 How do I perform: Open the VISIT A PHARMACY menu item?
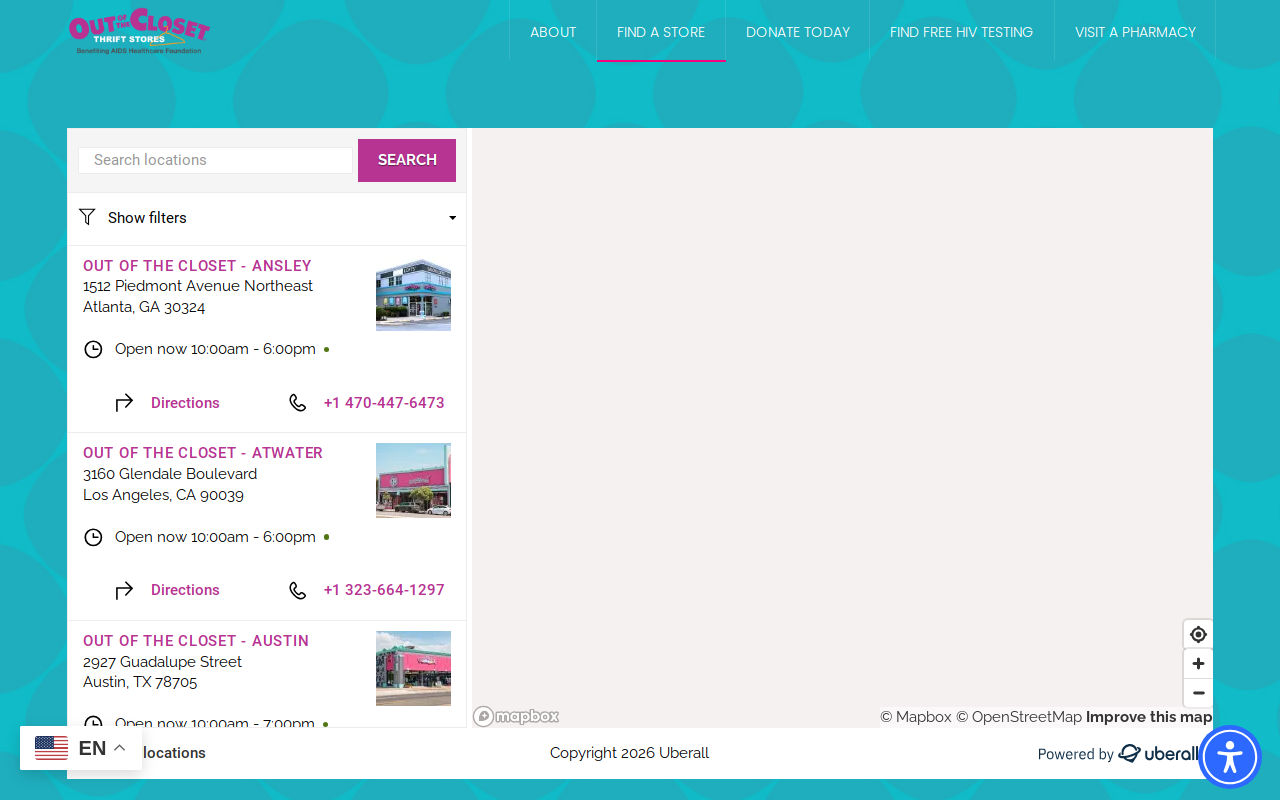(x=1135, y=32)
